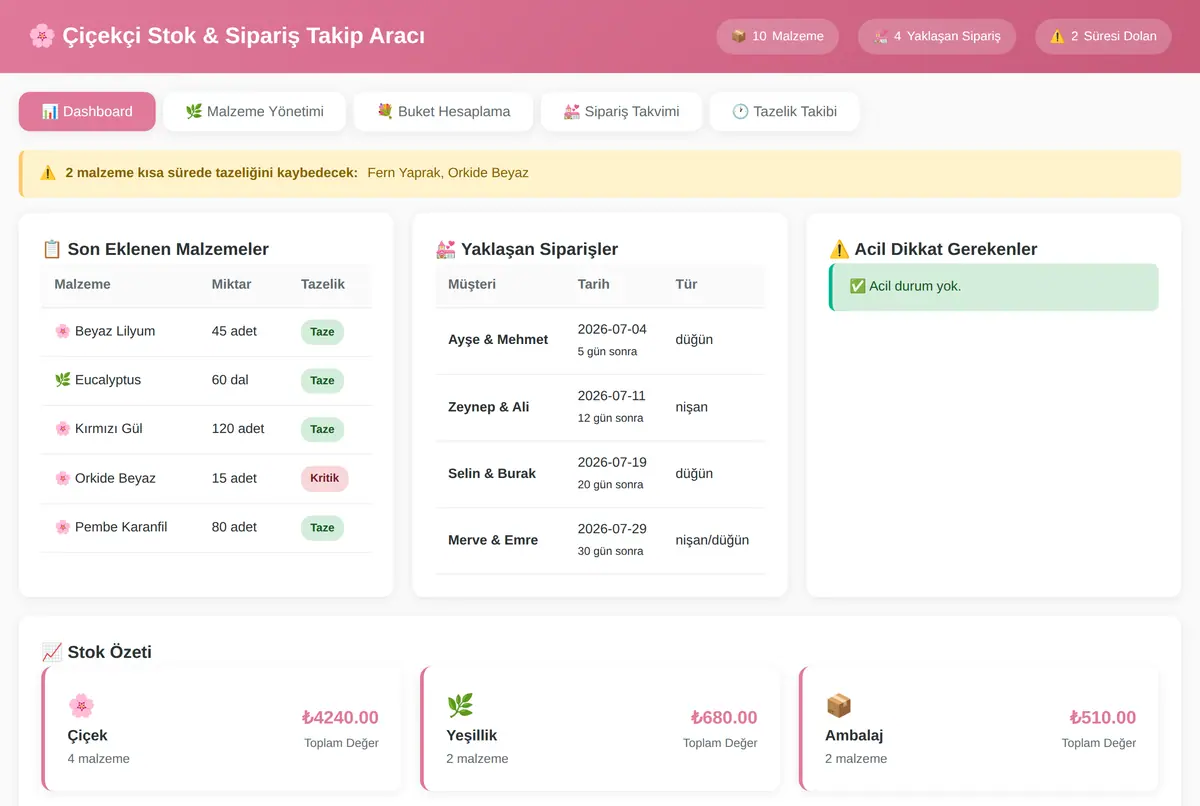Select the Kırmızı Gül material row
1200x806 pixels.
point(206,429)
